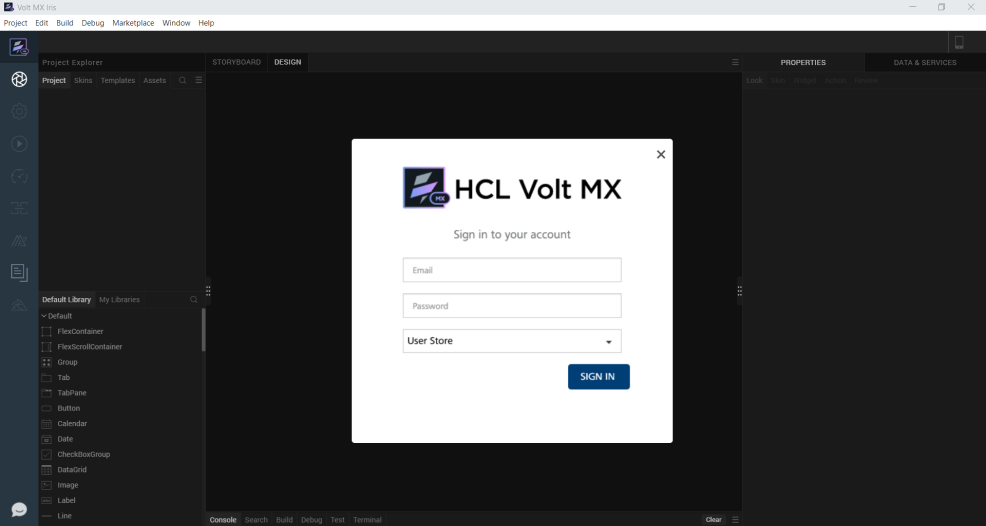Open the settings gear icon in sidebar
The width and height of the screenshot is (986, 526).
[x=19, y=112]
